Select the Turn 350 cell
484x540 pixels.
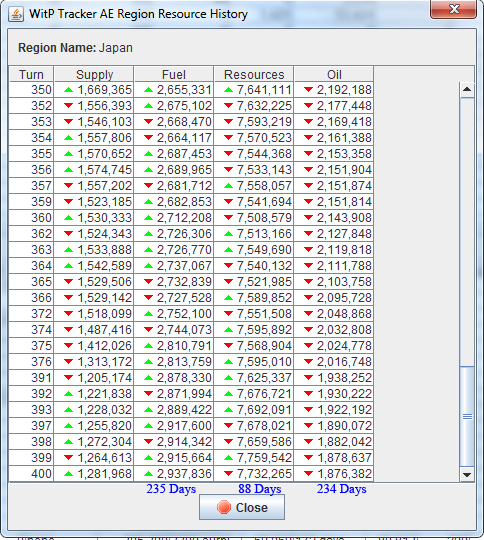pos(31,90)
